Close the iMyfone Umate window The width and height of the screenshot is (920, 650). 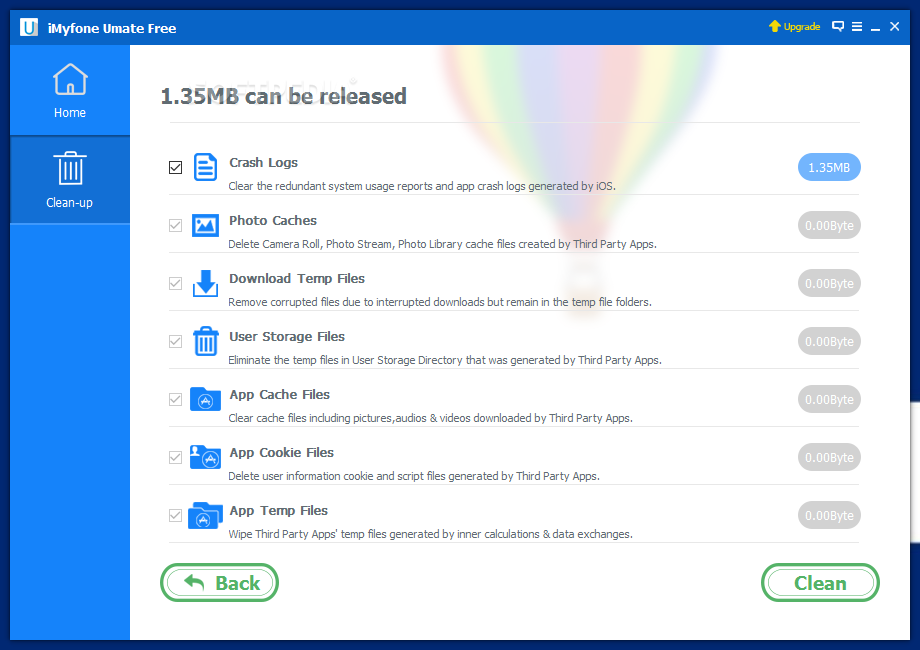coord(894,26)
